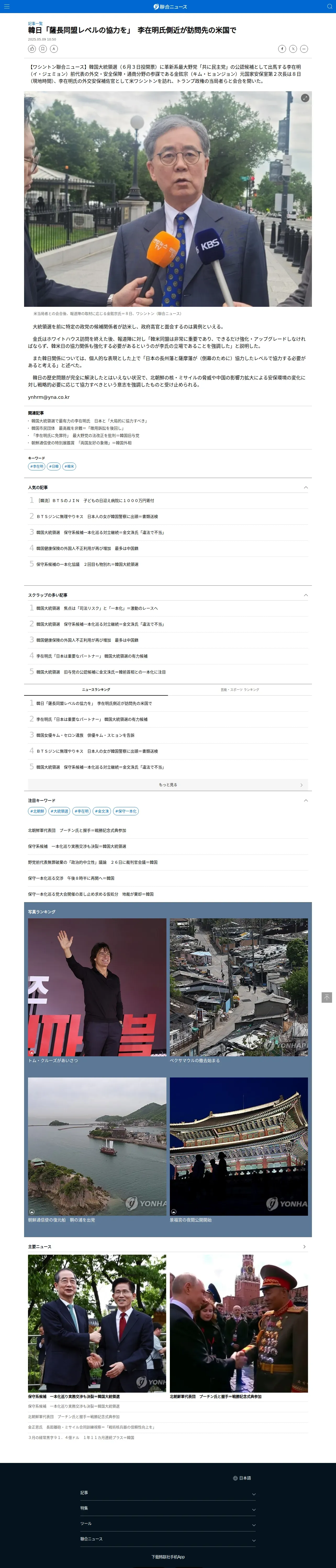Click the photo icon on 景福宮 night thumbnail

tap(173, 1212)
